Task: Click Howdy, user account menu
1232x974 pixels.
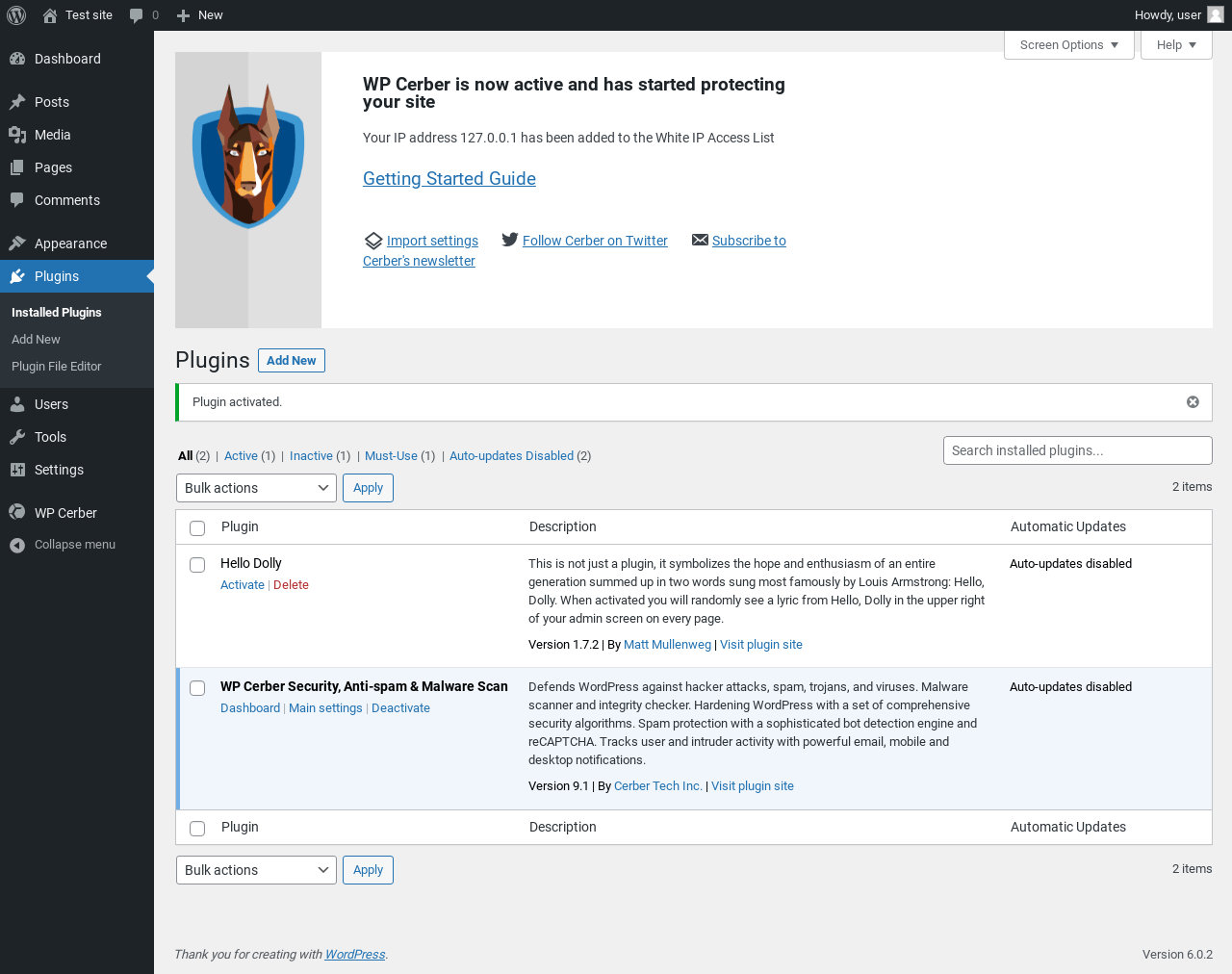Action: tap(1178, 15)
